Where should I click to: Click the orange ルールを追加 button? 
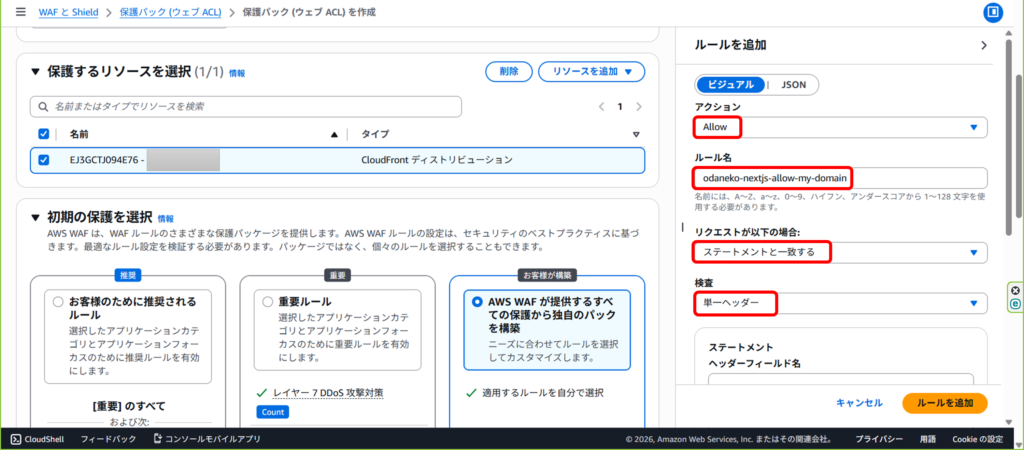(944, 403)
